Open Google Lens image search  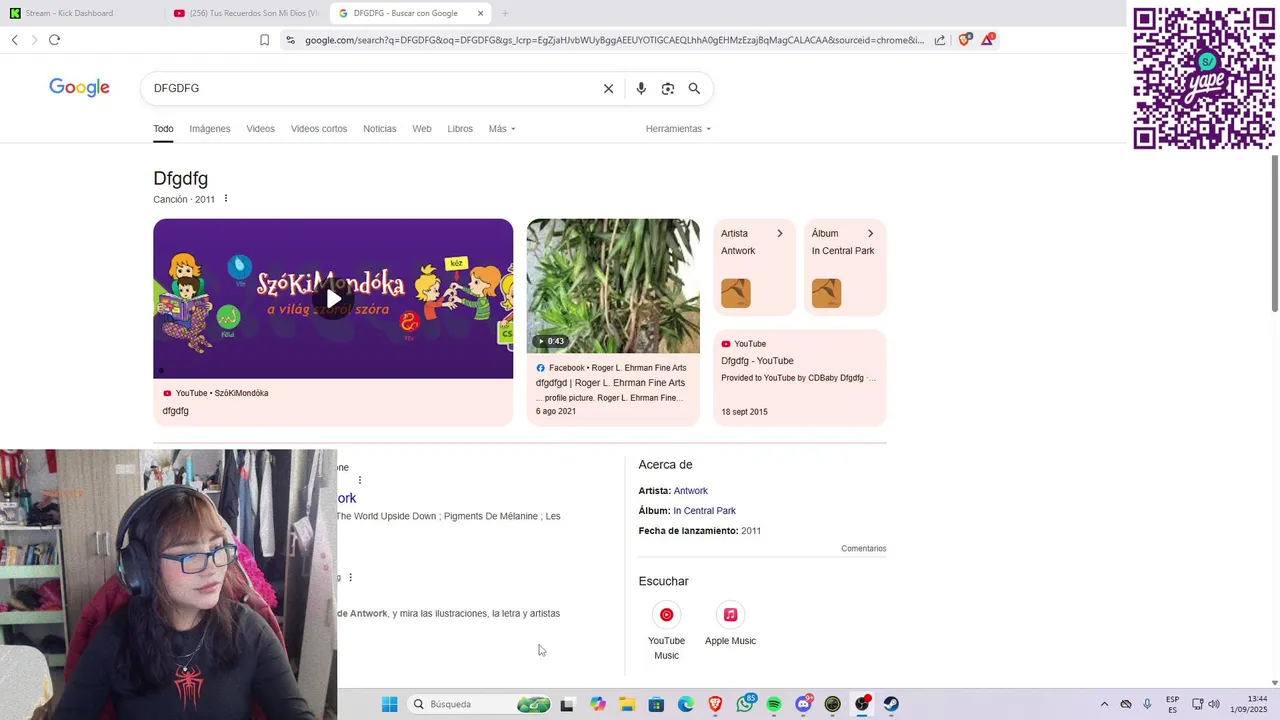[x=668, y=89]
